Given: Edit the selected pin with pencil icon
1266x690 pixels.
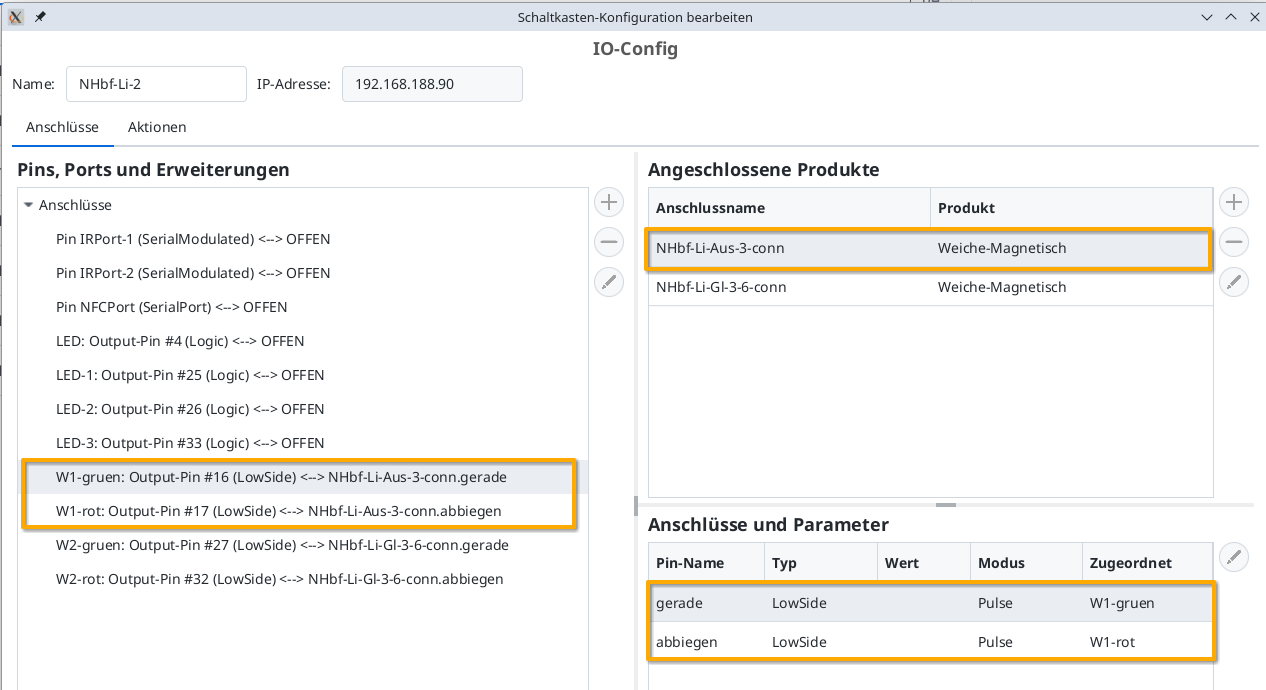Looking at the screenshot, I should (609, 282).
